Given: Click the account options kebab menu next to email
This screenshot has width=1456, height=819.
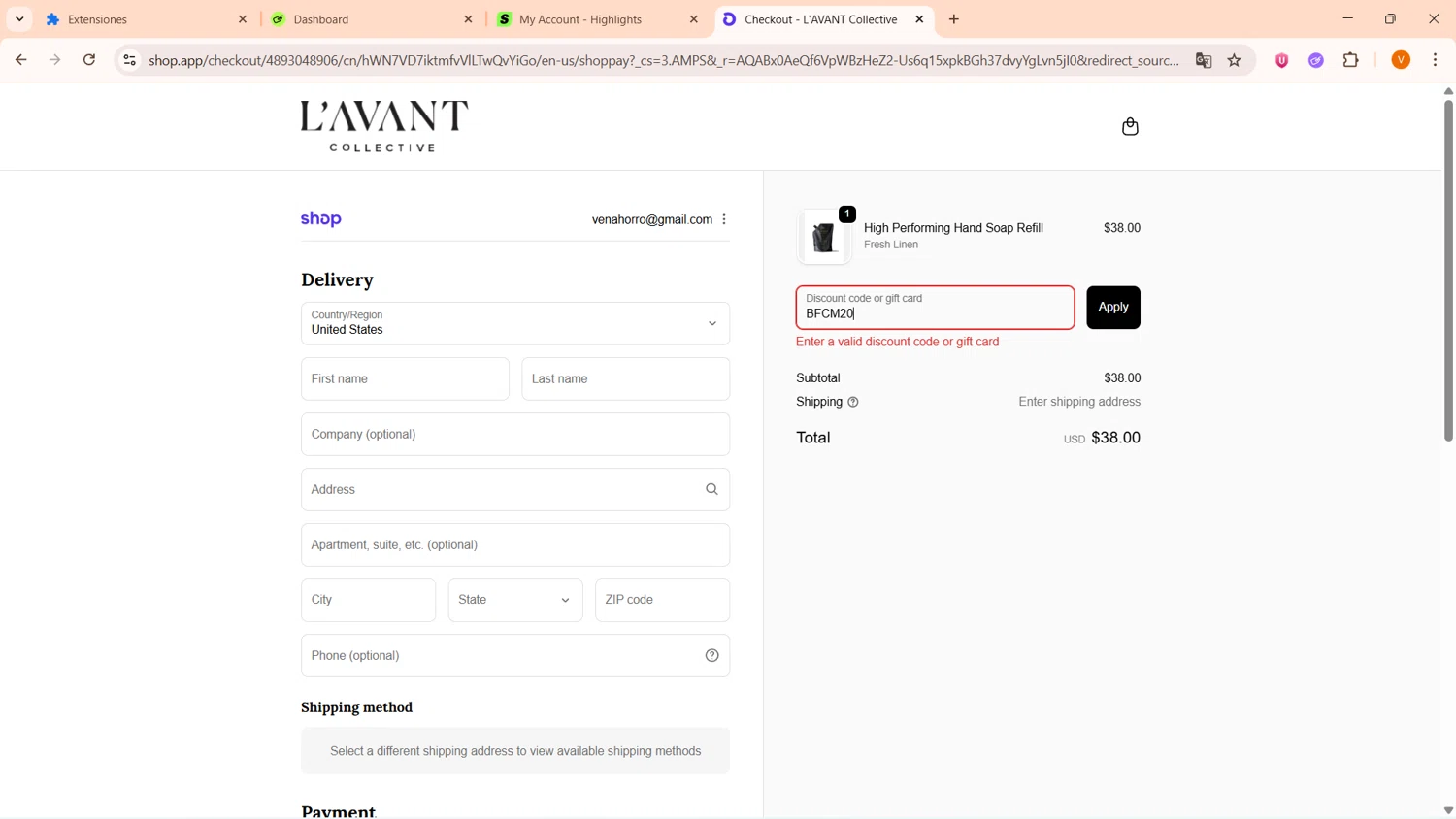Looking at the screenshot, I should [724, 219].
